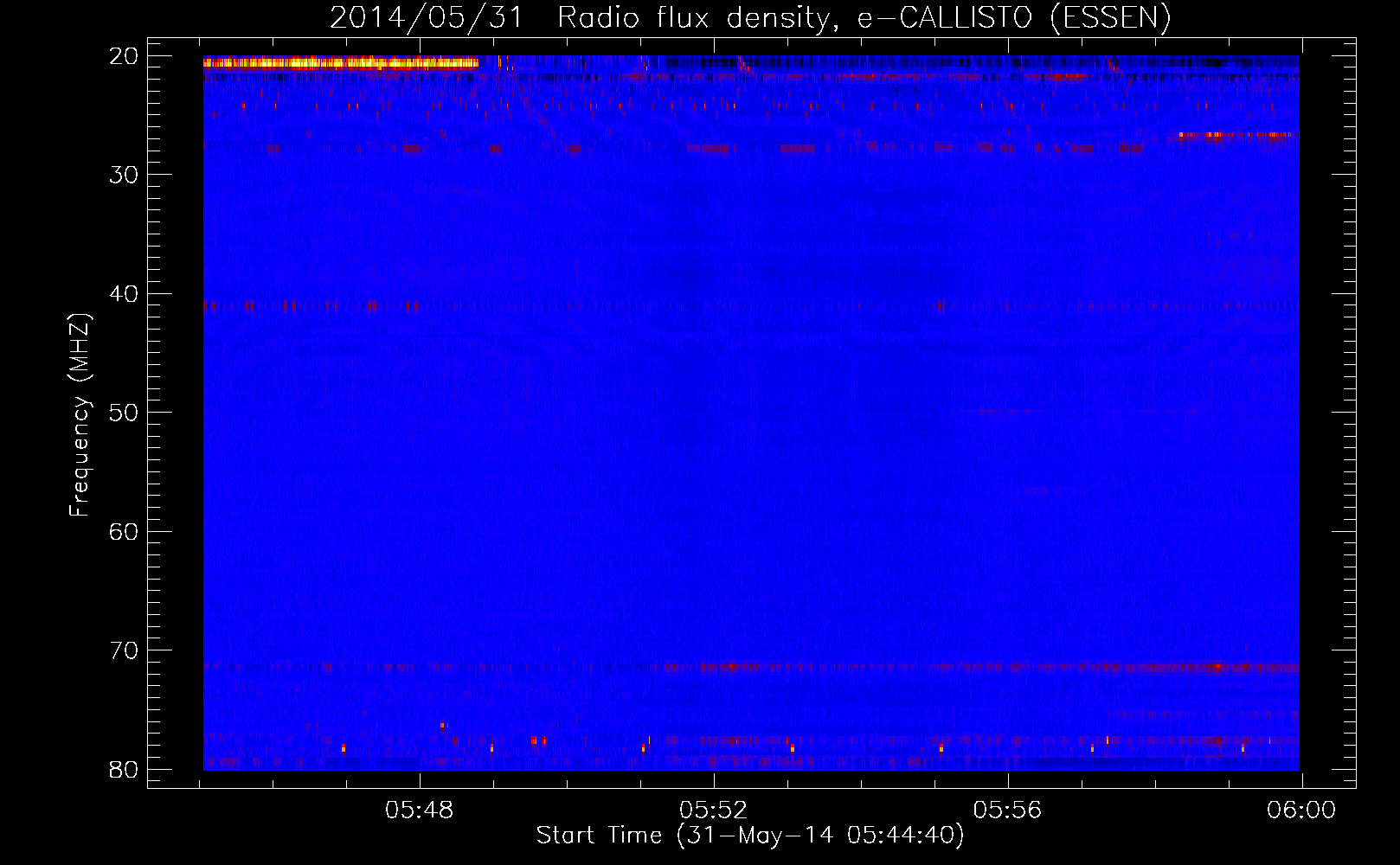The image size is (1400, 865).
Task: Click the plot title 'Radio flux density, e-CALLISTO (ESSEN)'
Action: [x=864, y=17]
